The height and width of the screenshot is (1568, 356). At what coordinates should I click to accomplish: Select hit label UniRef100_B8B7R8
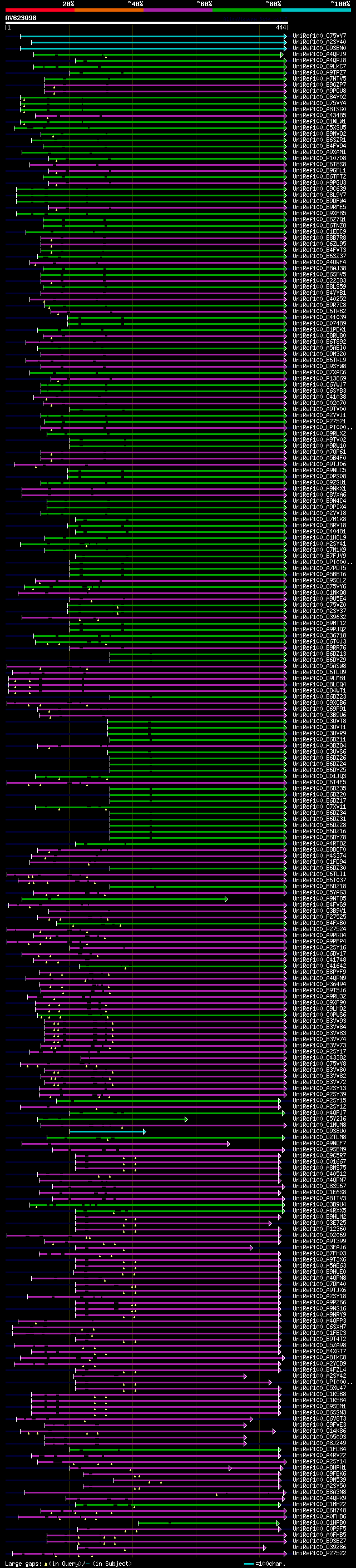pyautogui.click(x=319, y=238)
